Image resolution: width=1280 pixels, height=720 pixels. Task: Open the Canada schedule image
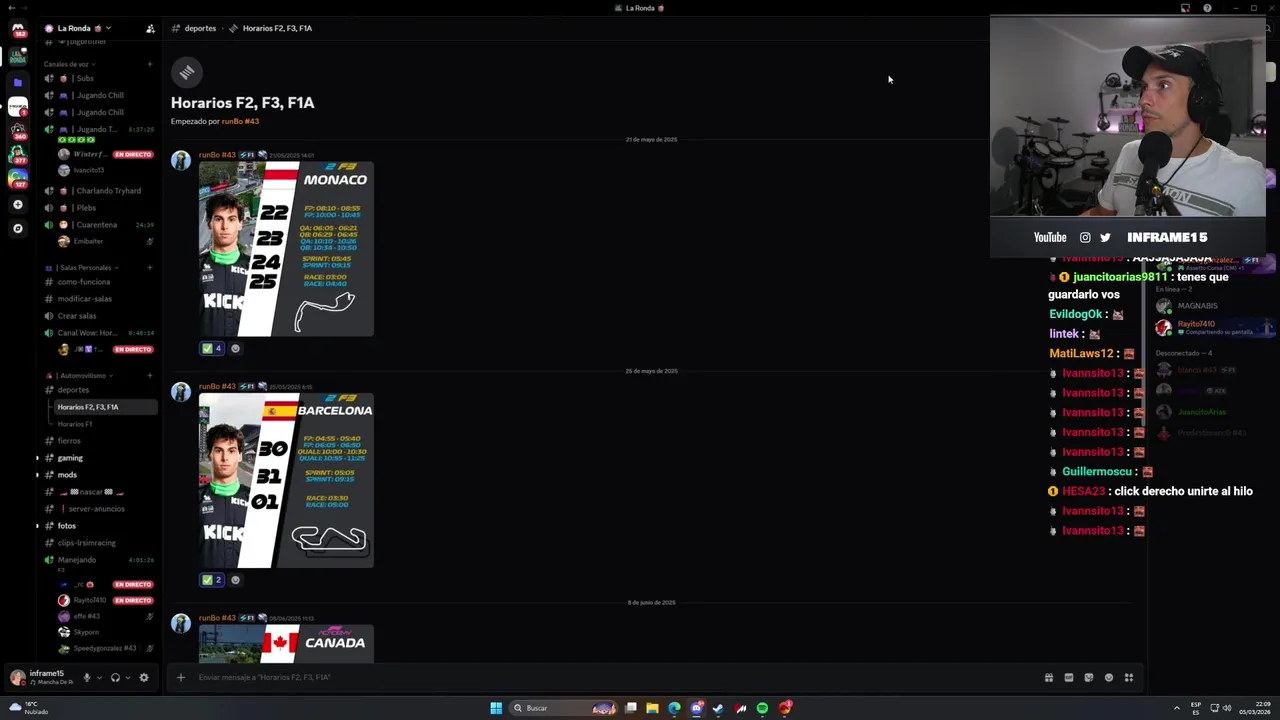tap(286, 644)
